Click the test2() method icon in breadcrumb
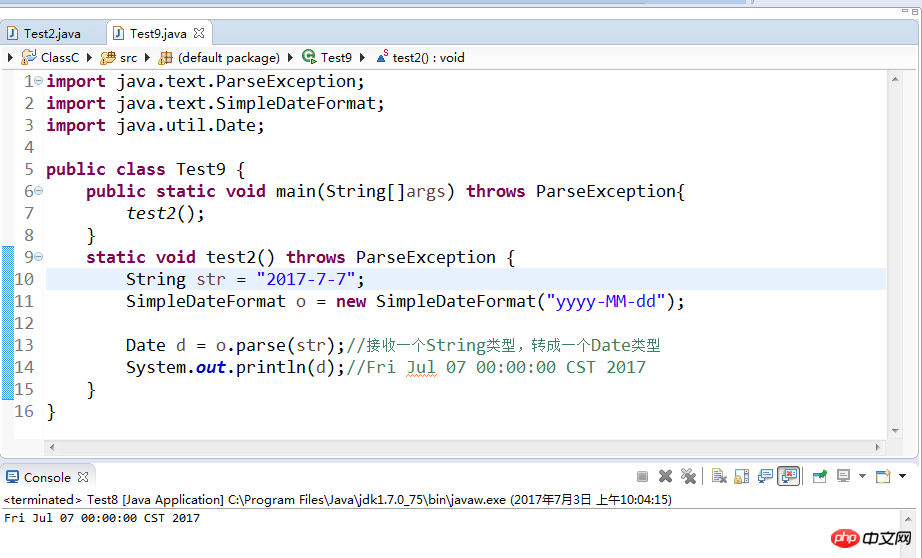The width and height of the screenshot is (922, 558). [382, 56]
